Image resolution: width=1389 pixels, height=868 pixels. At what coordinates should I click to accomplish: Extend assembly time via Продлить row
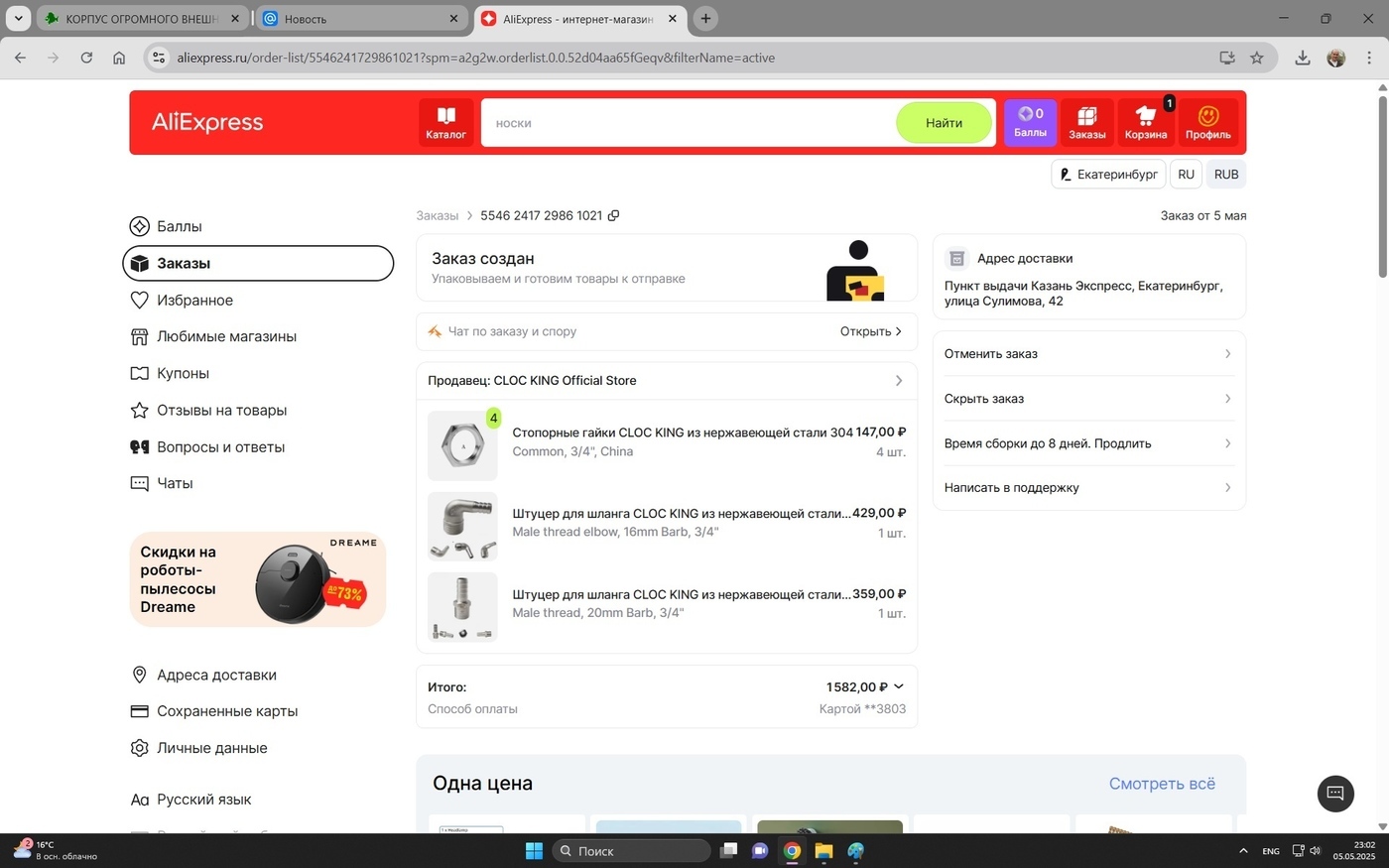tap(1088, 443)
